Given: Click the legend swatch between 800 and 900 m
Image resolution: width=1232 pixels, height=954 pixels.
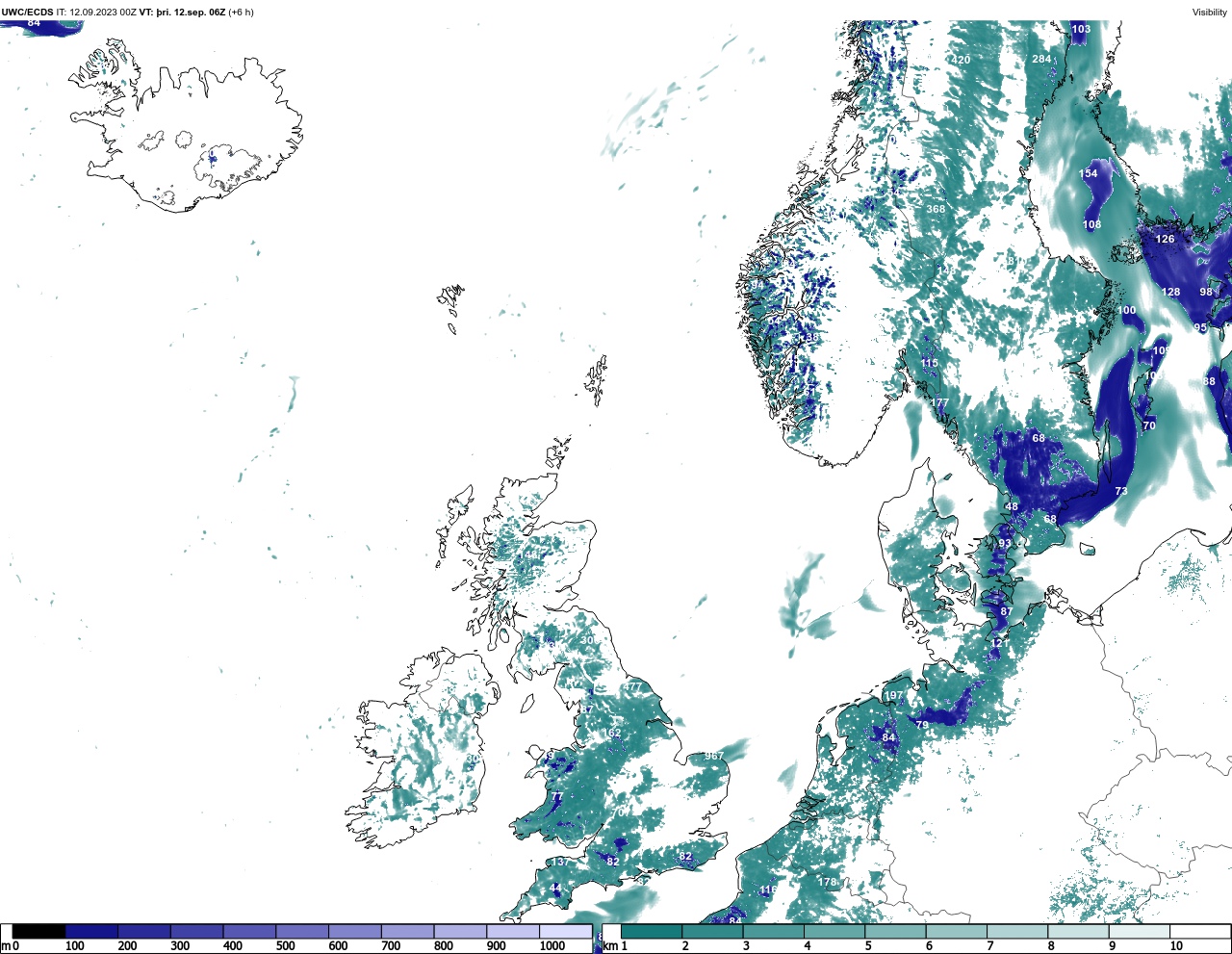Looking at the screenshot, I should pyautogui.click(x=460, y=932).
